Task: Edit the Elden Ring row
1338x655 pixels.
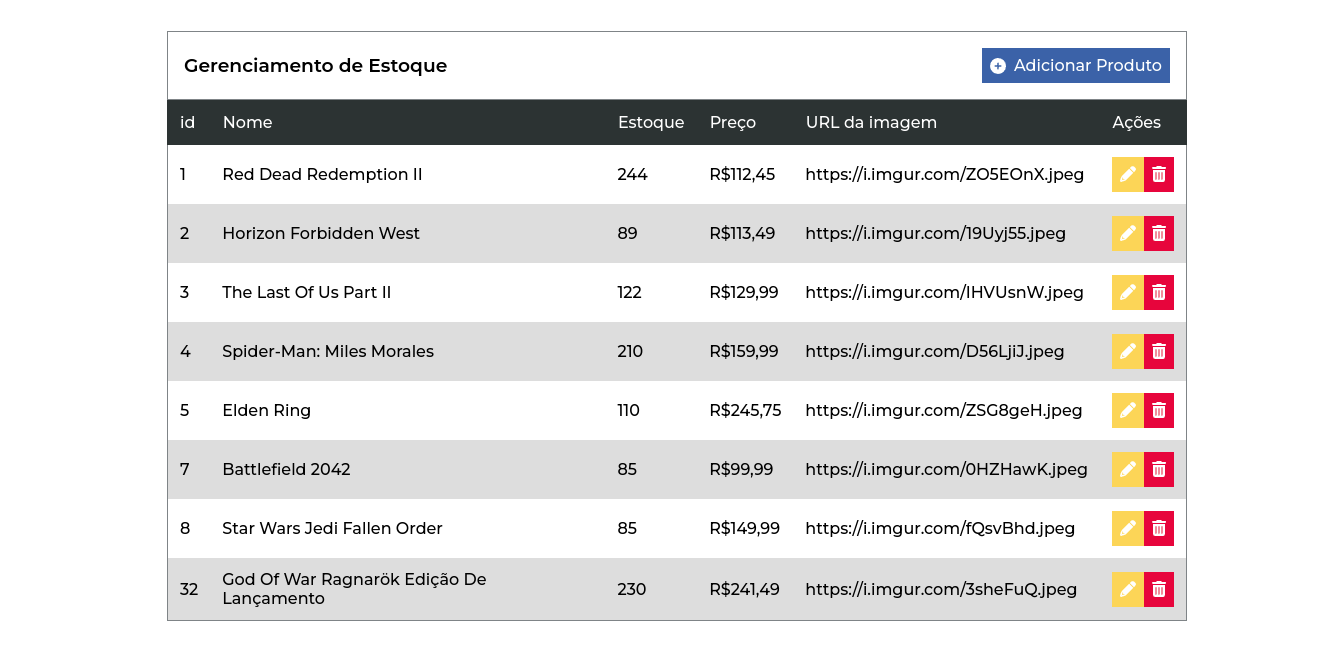Action: pyautogui.click(x=1127, y=410)
